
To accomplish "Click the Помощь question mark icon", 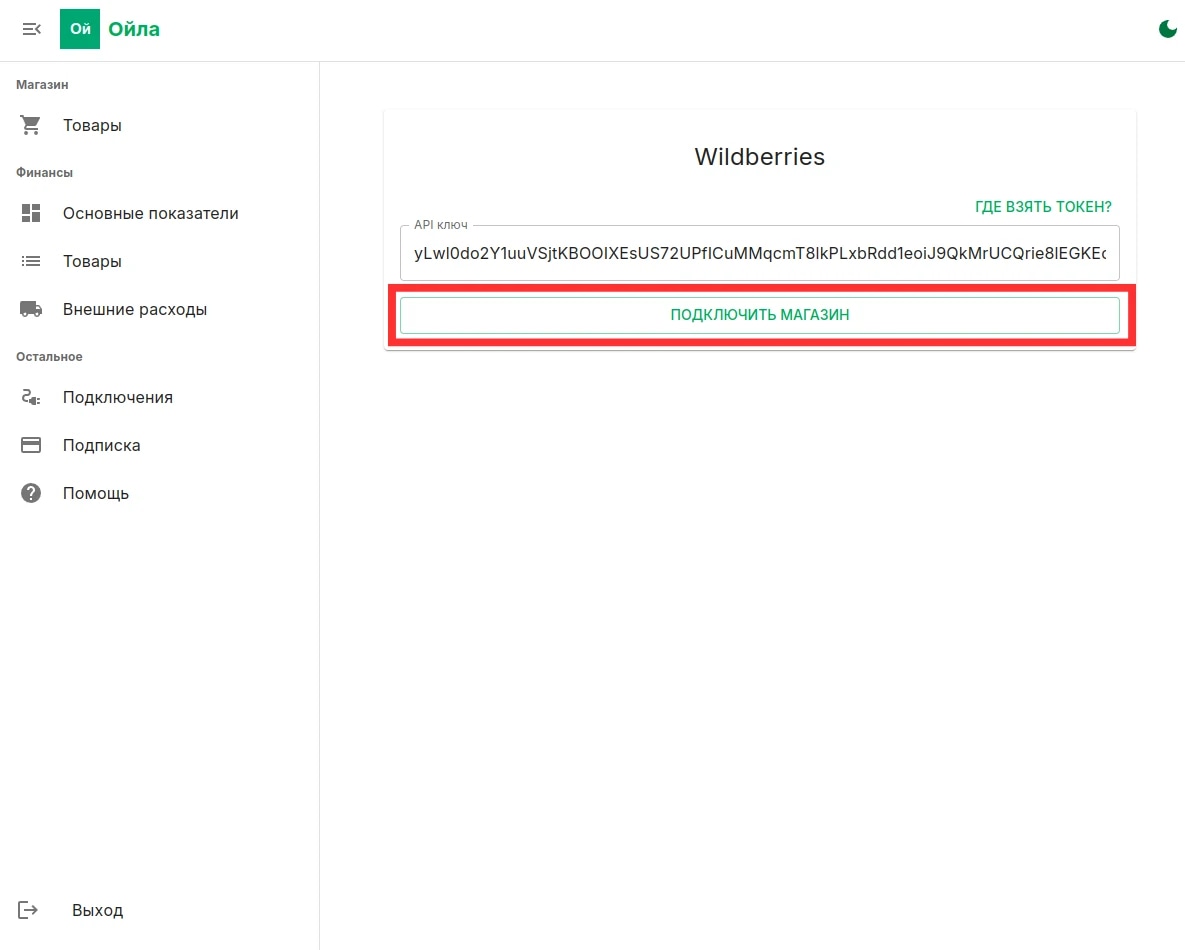I will pos(31,494).
